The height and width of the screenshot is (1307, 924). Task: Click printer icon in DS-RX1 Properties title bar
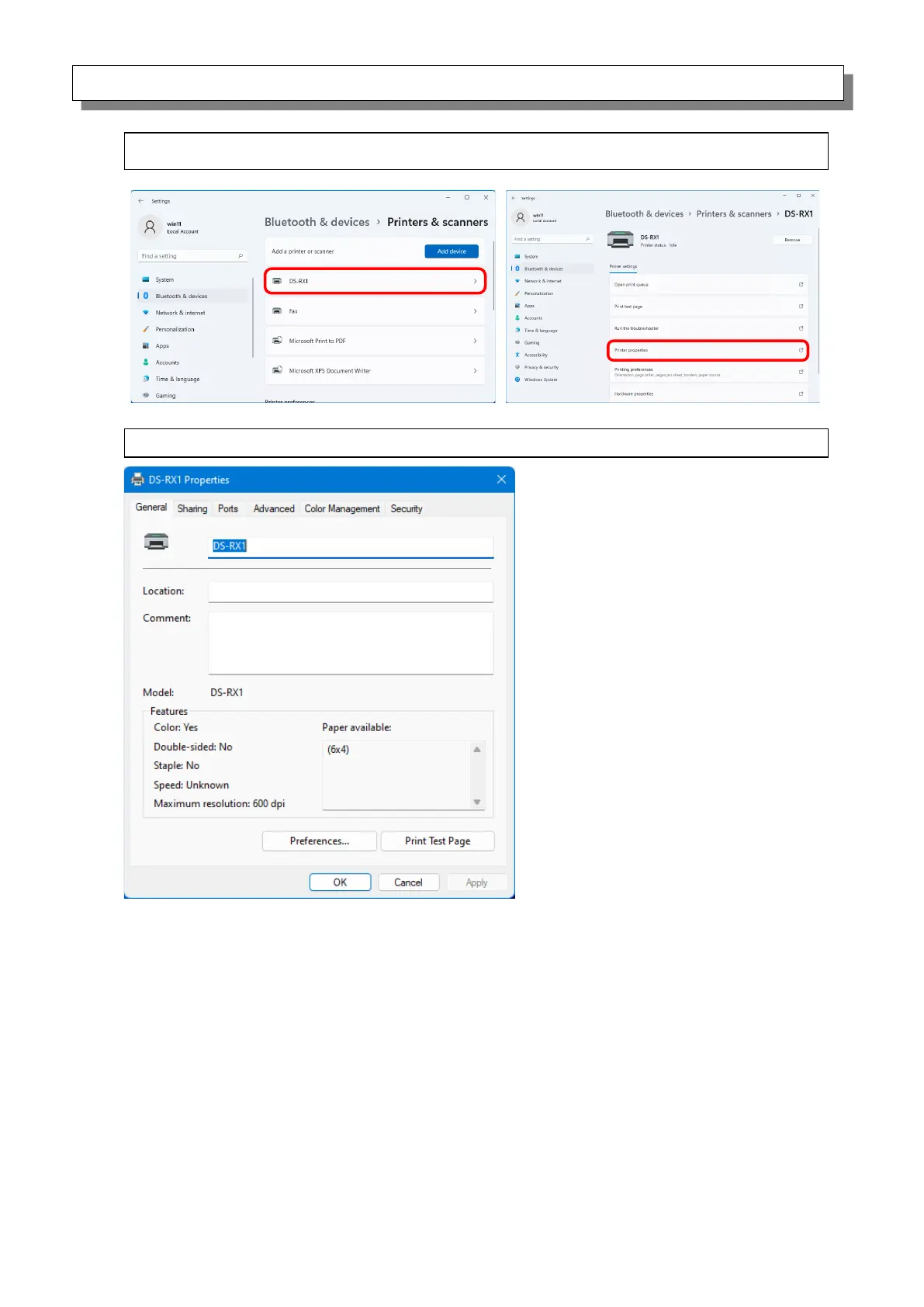138,480
